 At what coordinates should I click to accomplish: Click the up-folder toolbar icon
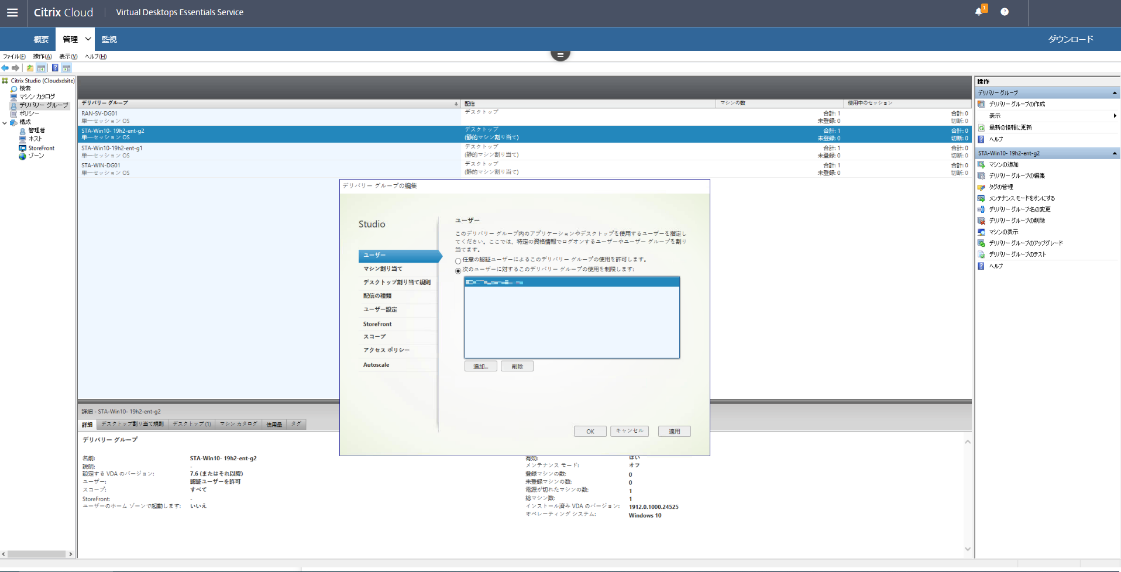(30, 68)
